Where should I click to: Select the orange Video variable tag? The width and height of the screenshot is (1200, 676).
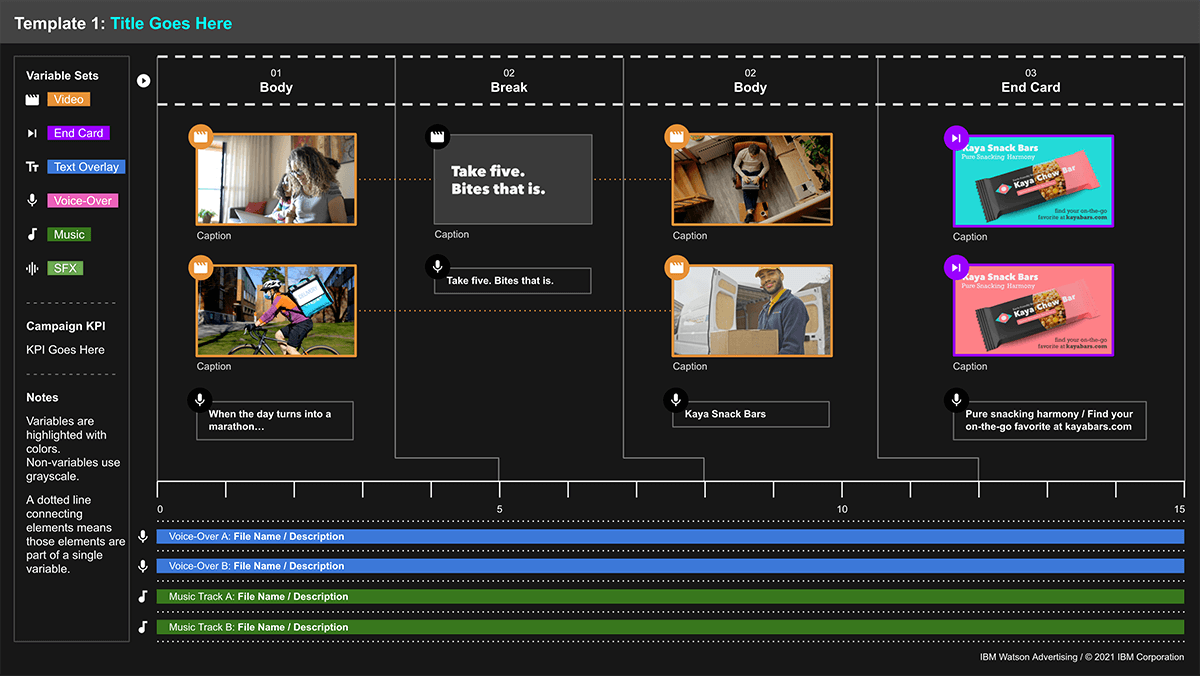pos(68,99)
